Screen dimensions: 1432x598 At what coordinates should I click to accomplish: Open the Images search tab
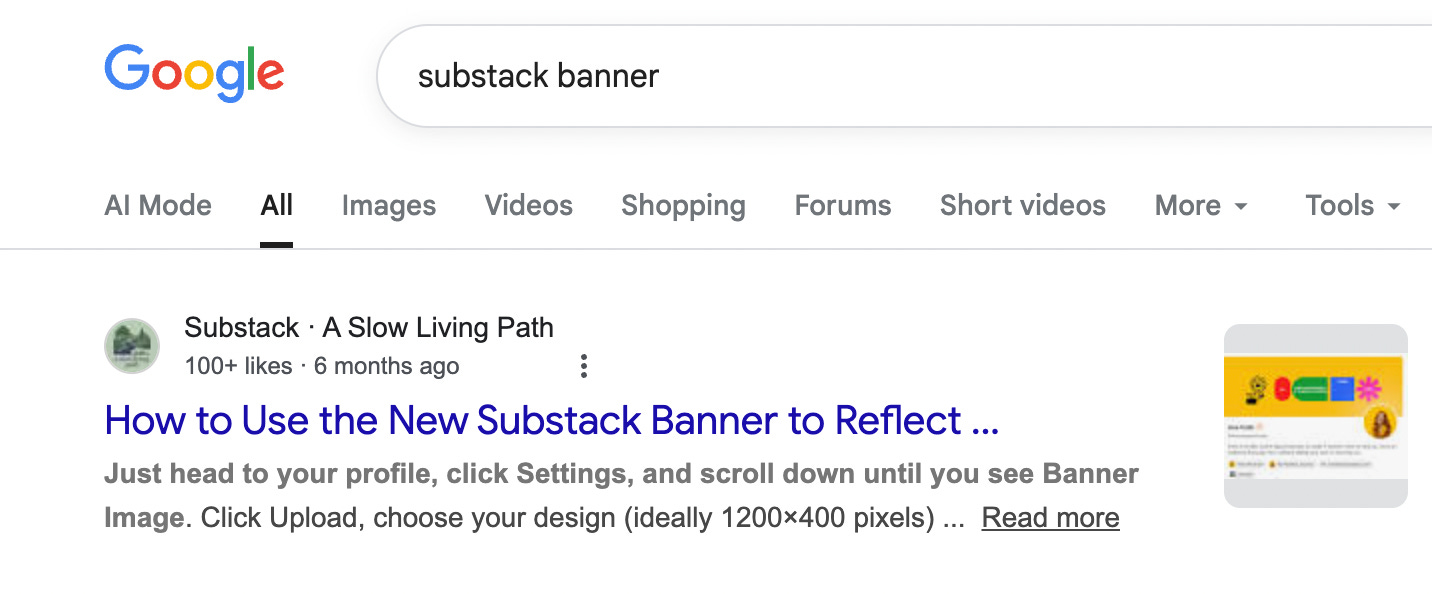point(388,205)
